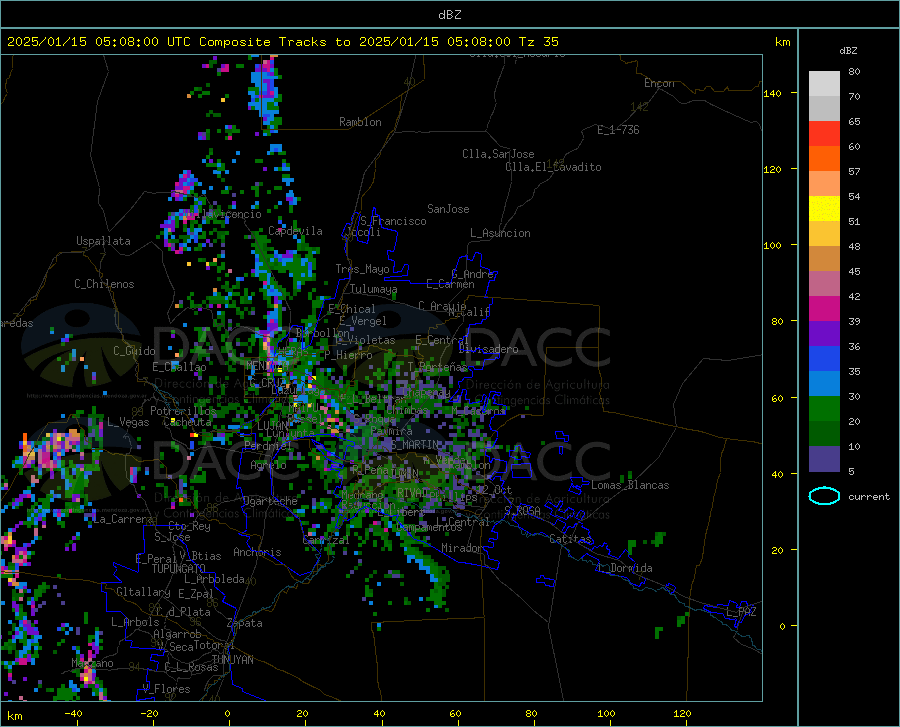
Task: Click the cyan 'current' ellipse legend icon
Action: point(824,496)
